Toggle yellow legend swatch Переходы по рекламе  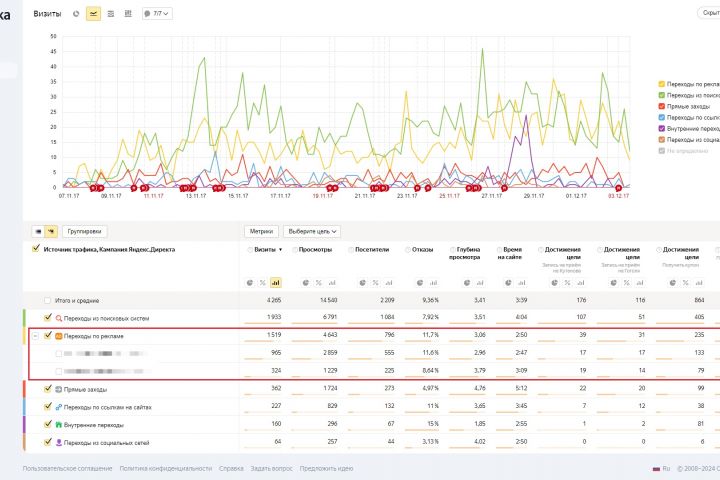tap(662, 84)
